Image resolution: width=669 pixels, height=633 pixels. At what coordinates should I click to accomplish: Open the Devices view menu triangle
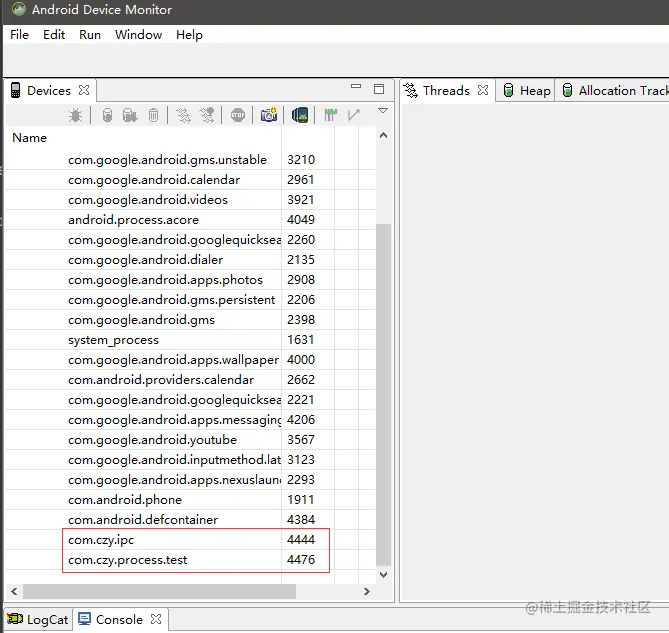383,111
